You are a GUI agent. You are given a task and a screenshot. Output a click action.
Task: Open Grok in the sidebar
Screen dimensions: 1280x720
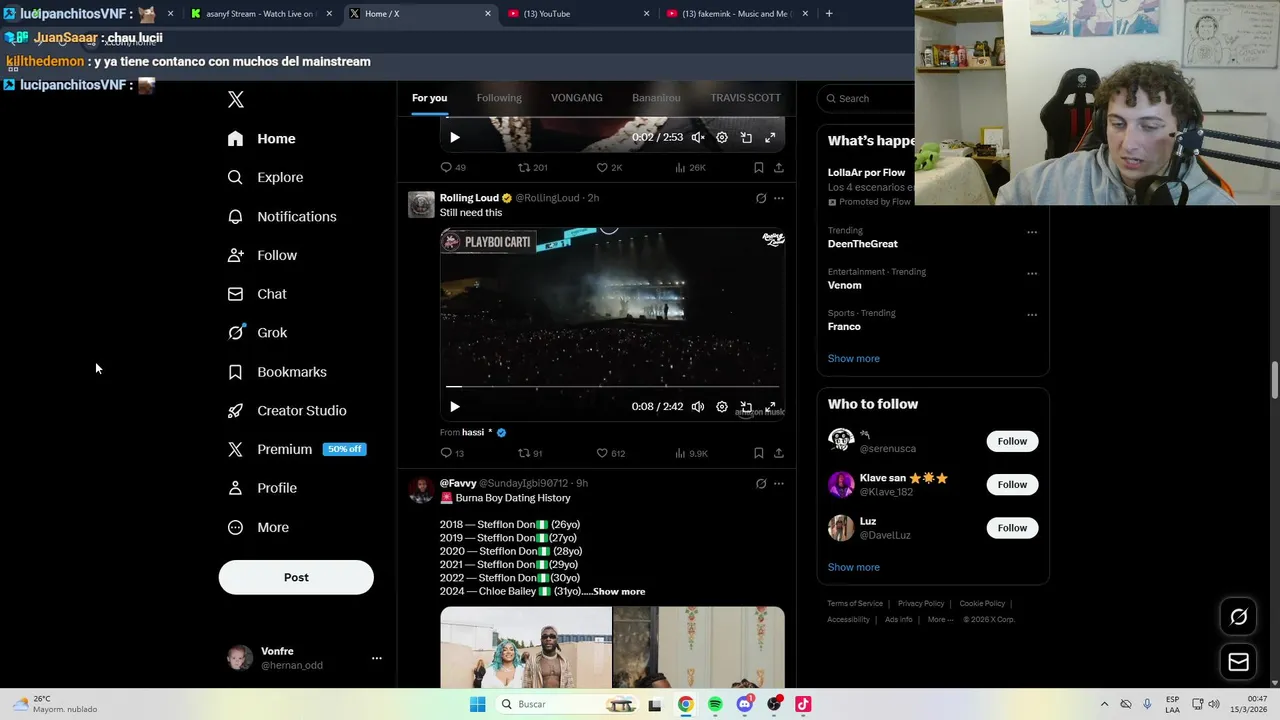coord(257,333)
